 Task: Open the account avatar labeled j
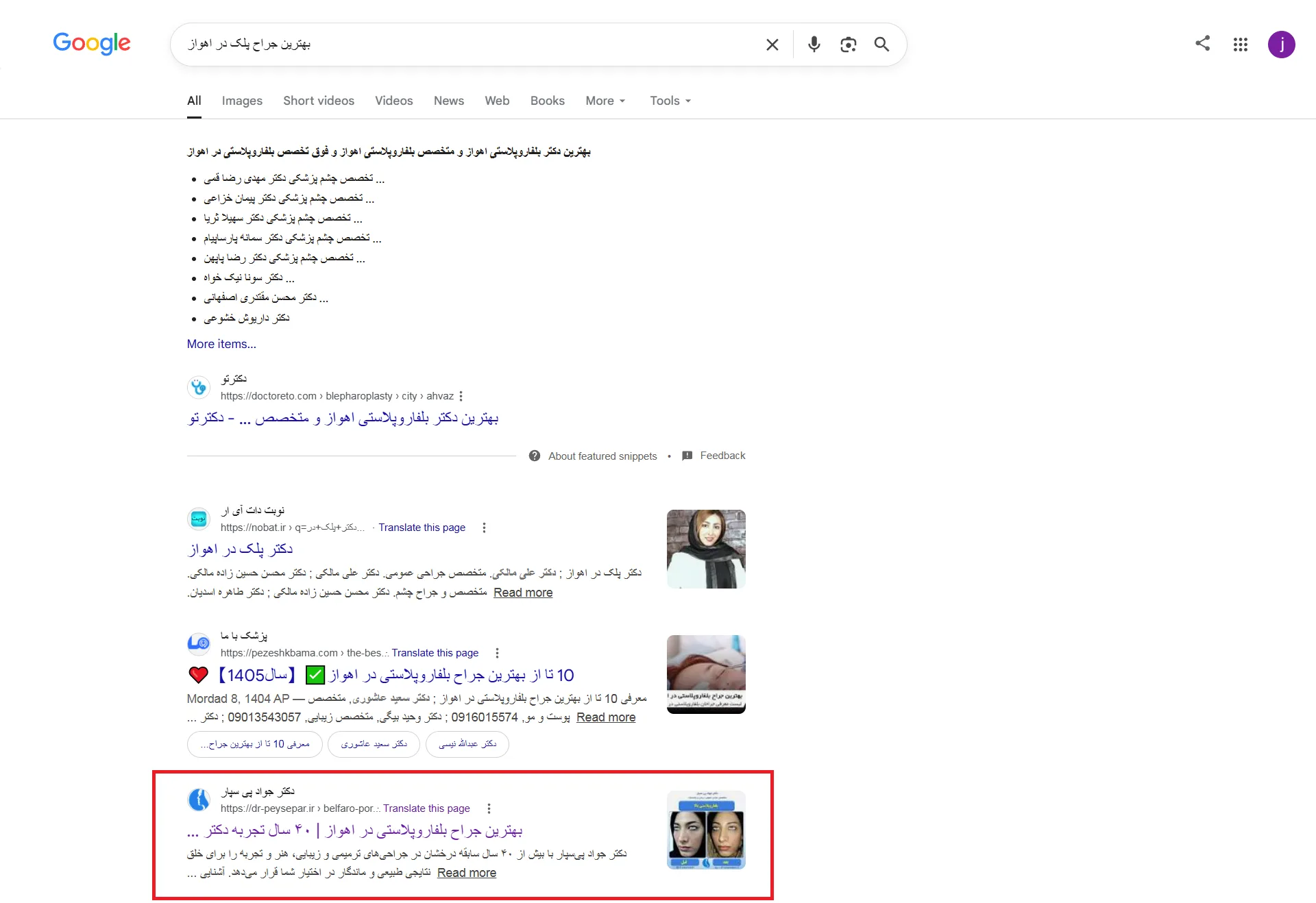coord(1281,45)
